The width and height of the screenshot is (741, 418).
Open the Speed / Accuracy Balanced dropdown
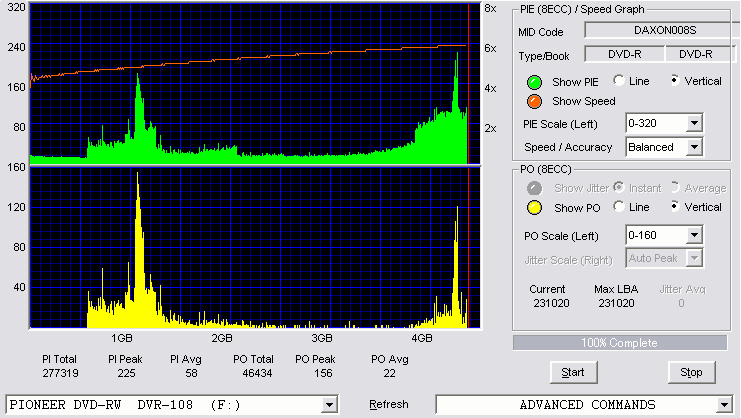[694, 147]
